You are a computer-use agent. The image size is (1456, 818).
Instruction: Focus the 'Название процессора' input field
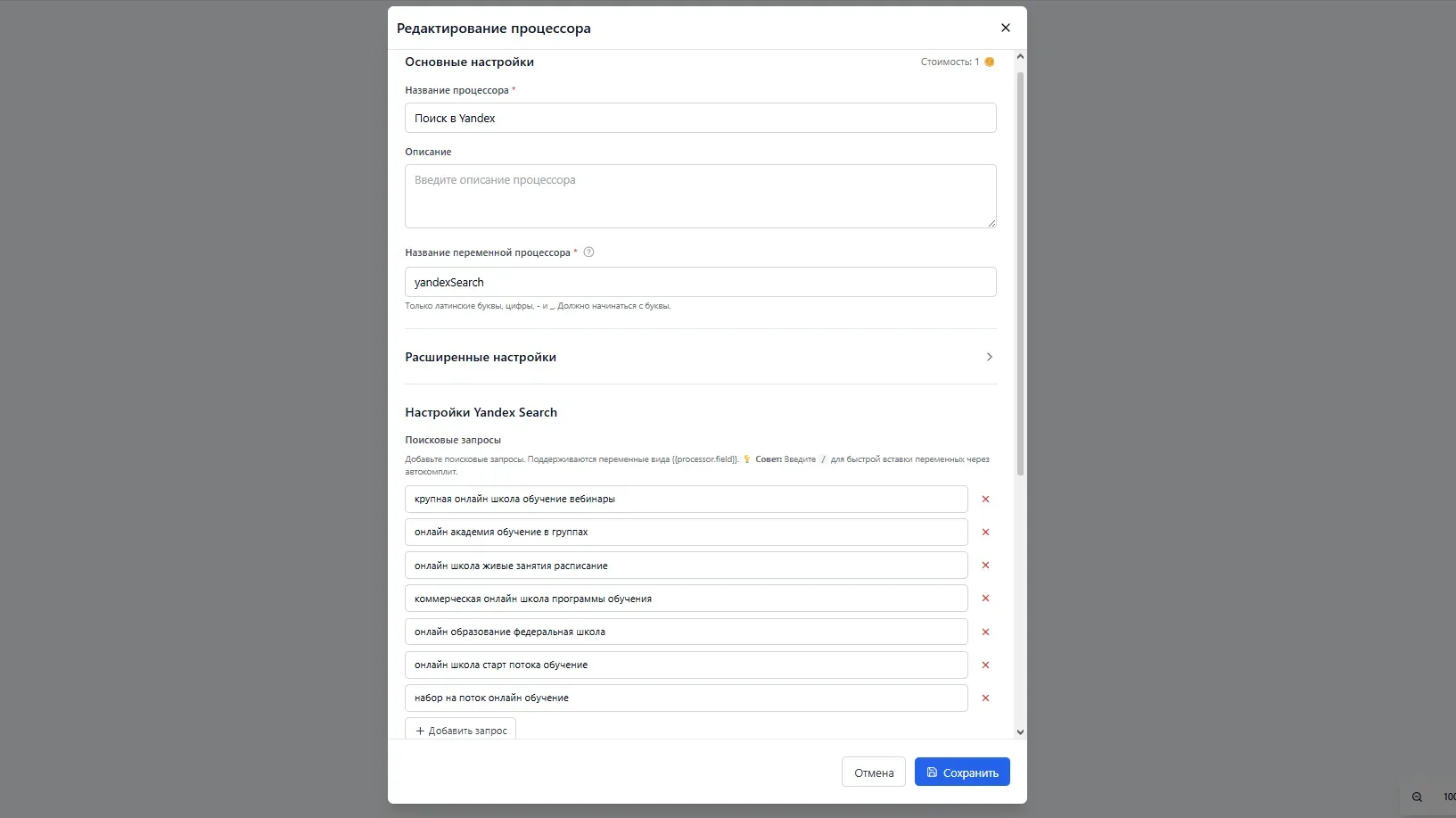(x=700, y=119)
